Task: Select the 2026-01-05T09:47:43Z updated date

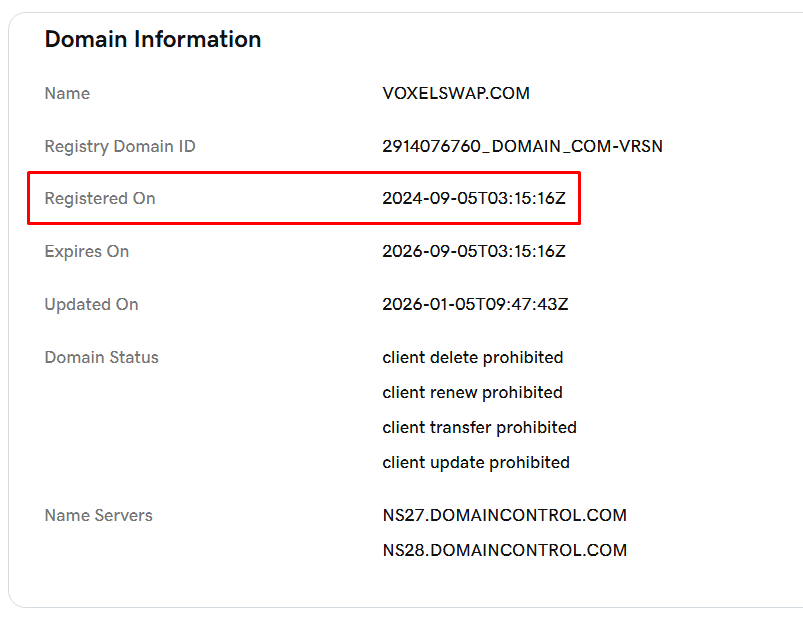Action: (x=475, y=305)
